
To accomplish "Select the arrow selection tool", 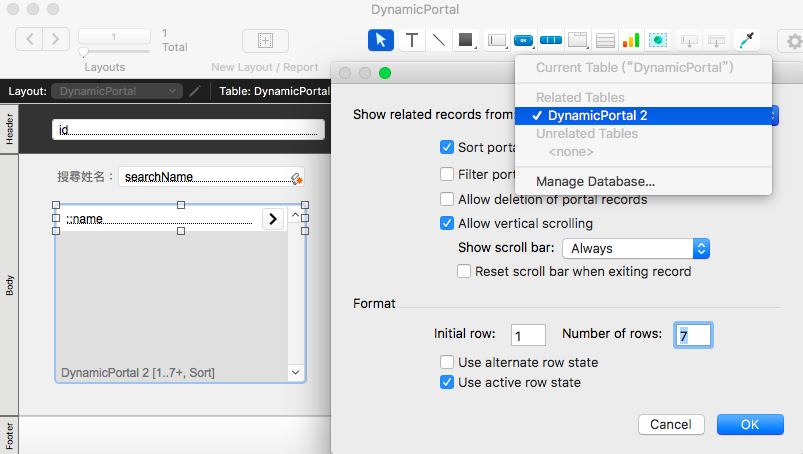I will (x=381, y=40).
